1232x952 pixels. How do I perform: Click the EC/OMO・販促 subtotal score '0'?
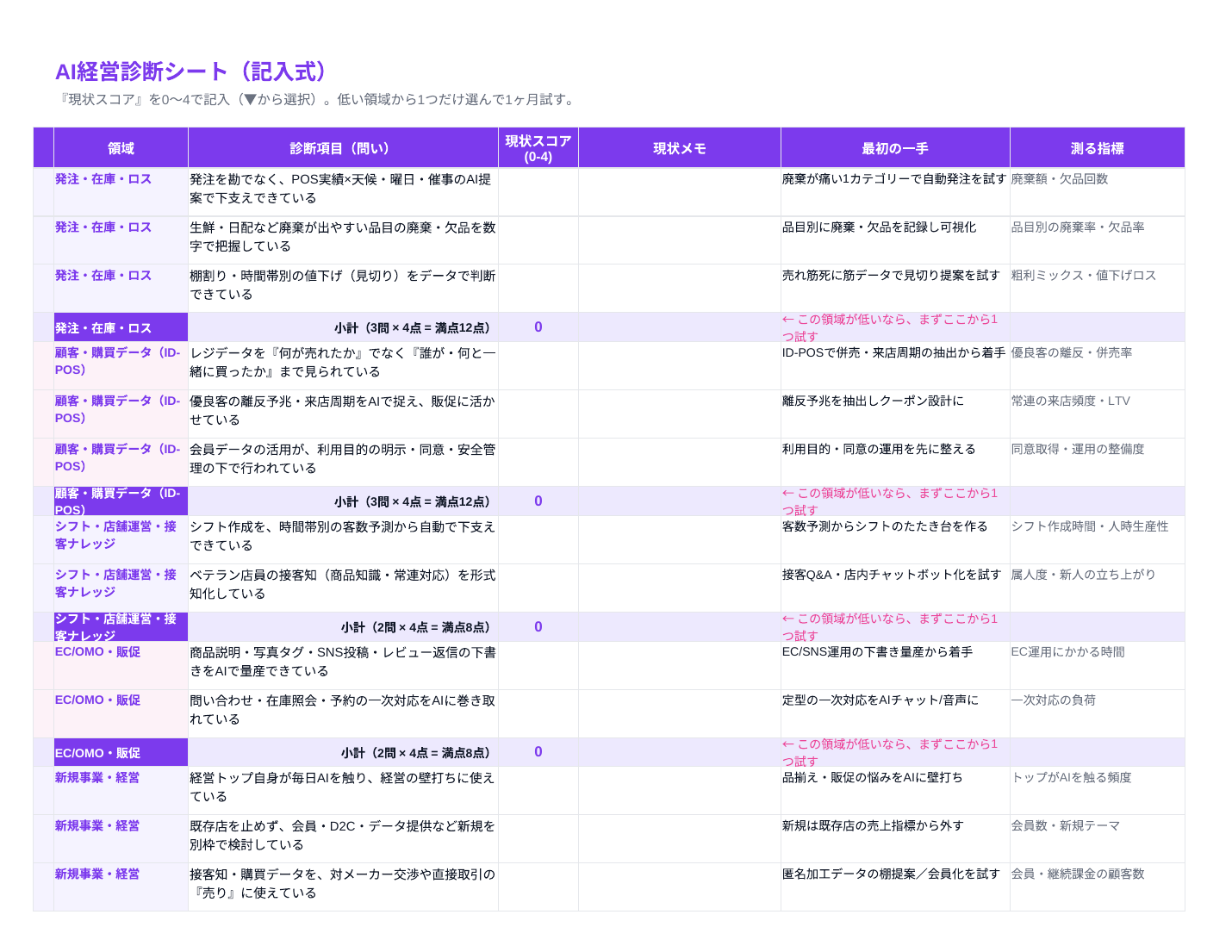point(538,752)
